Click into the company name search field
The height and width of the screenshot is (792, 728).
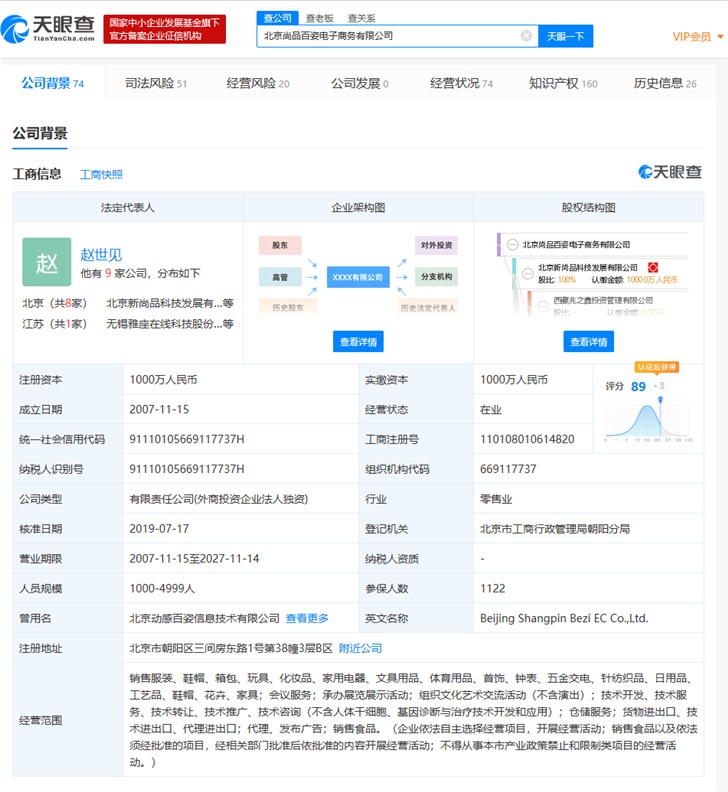pyautogui.click(x=385, y=36)
